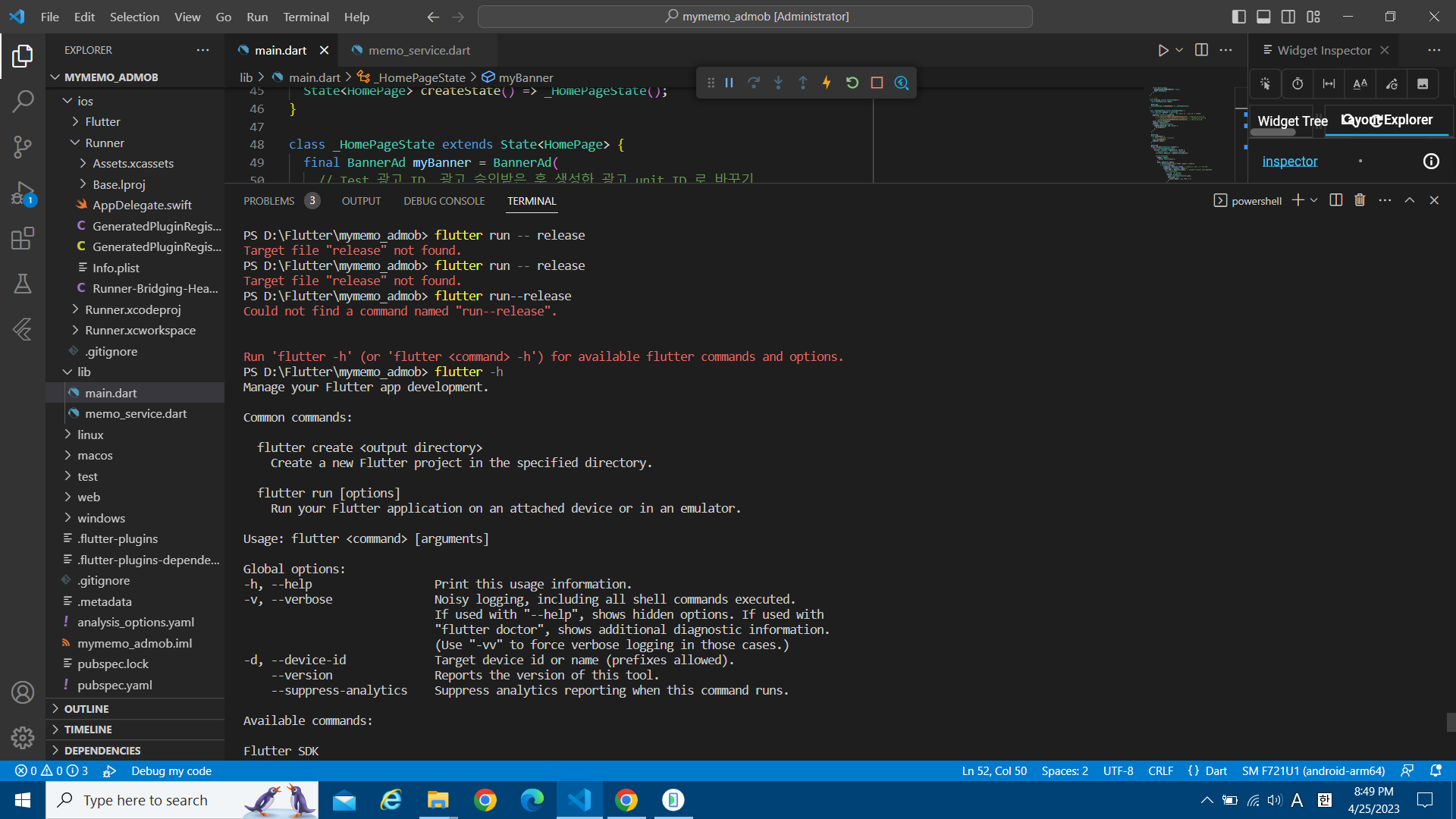1456x819 pixels.
Task: Open AppDelegate.swift file
Action: click(135, 205)
